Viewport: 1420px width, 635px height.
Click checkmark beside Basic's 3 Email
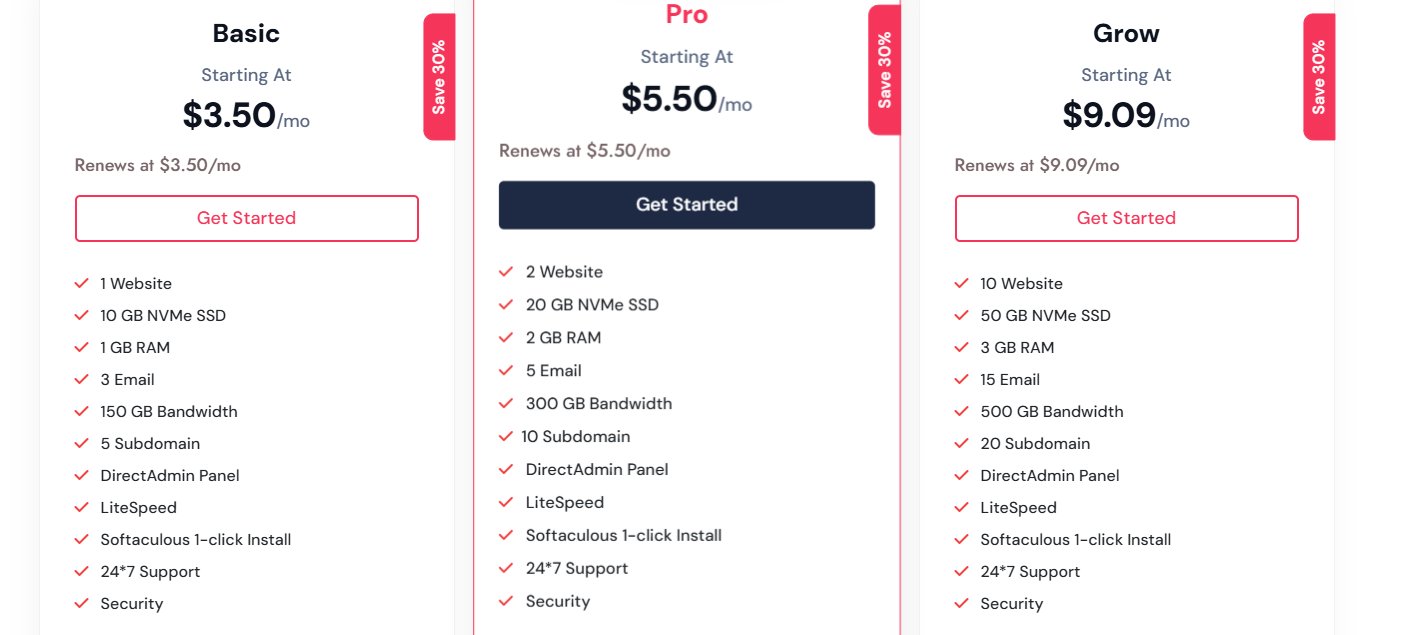(82, 380)
